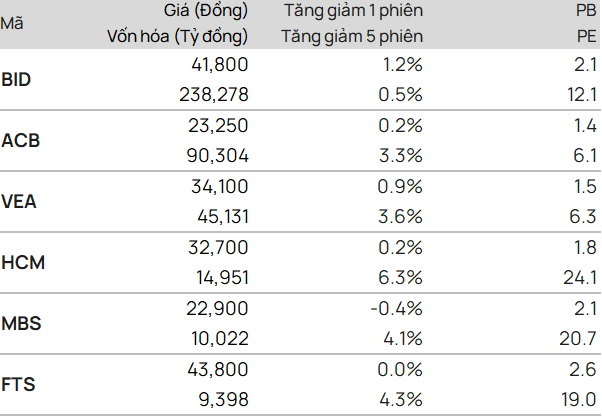602x420 pixels.
Task: Click the Vốn hóa (Tỷ đồng) header
Action: (x=177, y=36)
